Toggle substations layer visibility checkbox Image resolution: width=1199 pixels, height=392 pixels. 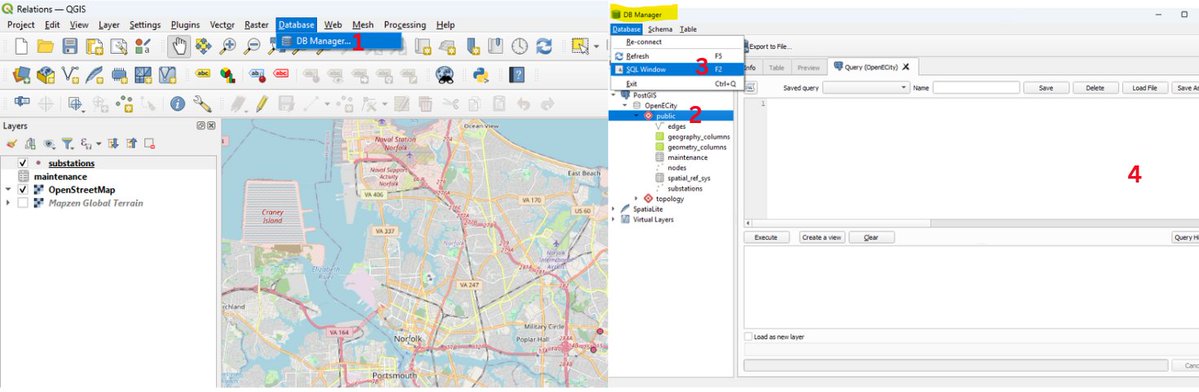point(23,163)
